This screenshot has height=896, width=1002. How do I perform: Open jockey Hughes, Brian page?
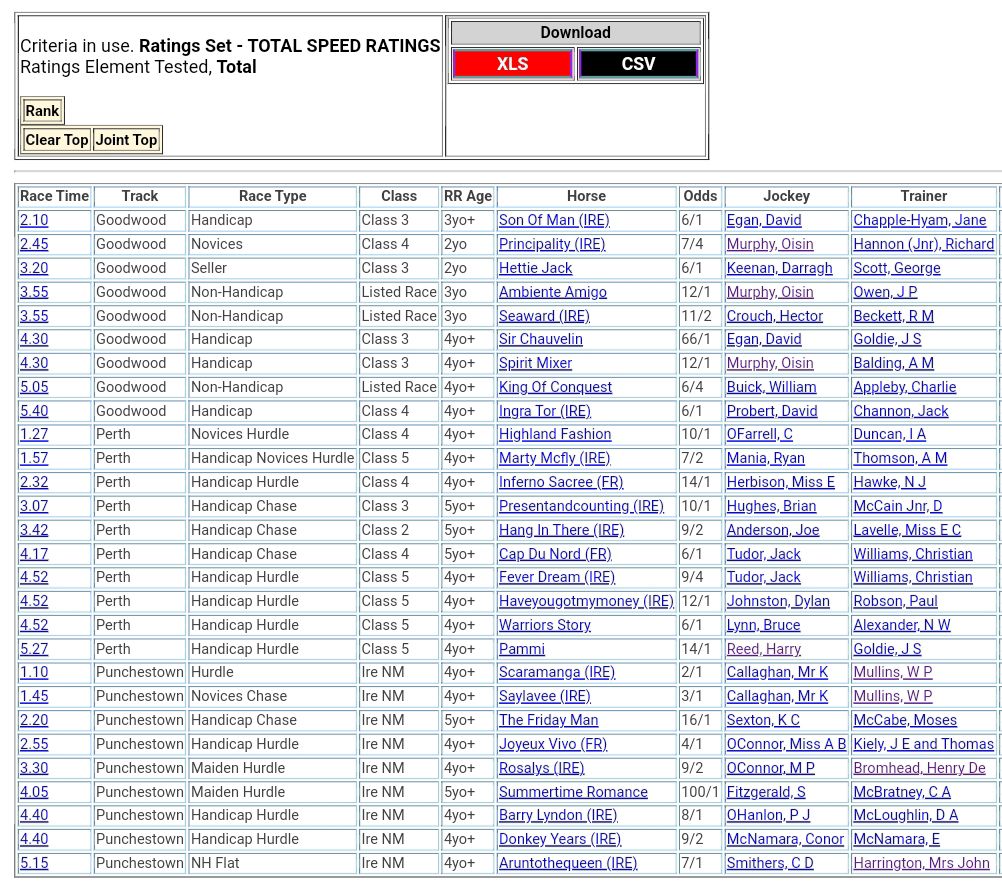click(771, 506)
